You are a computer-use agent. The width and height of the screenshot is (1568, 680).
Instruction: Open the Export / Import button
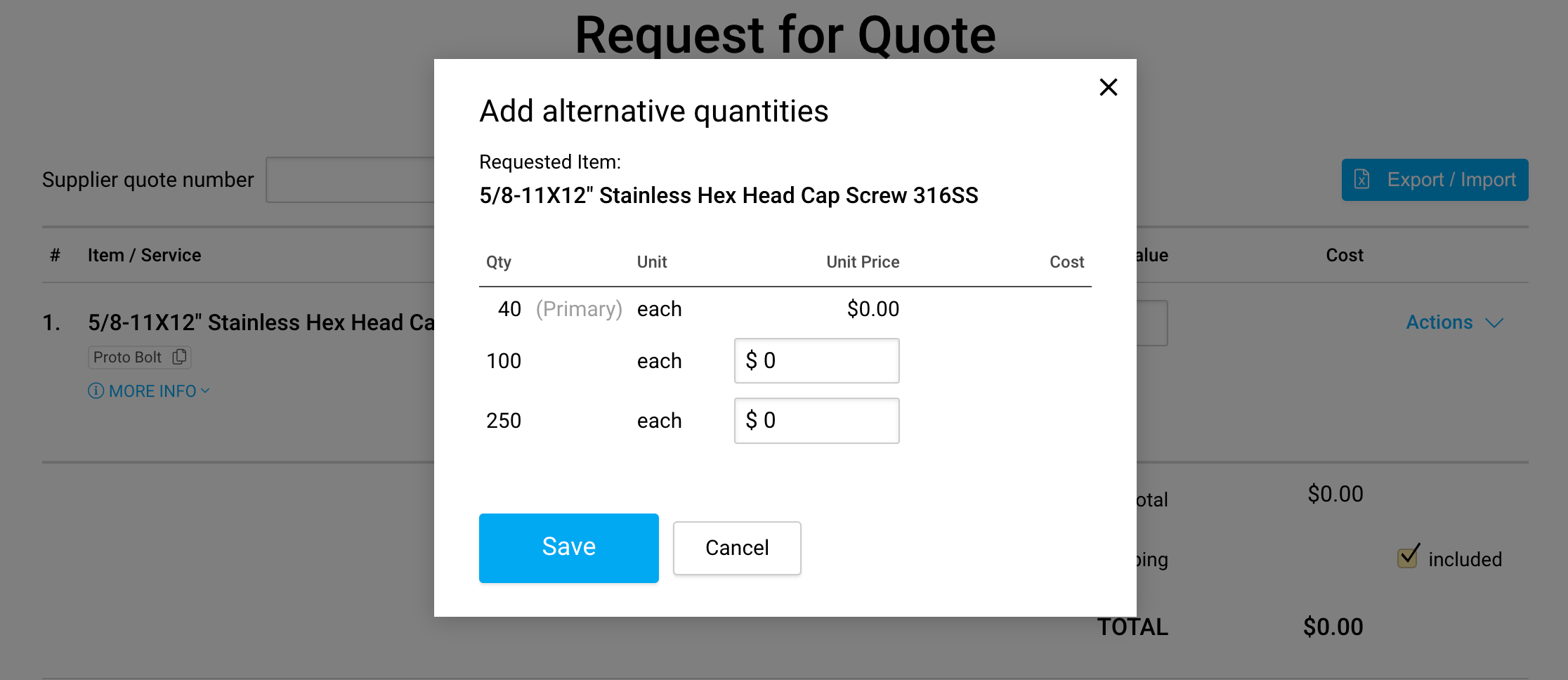(x=1435, y=180)
